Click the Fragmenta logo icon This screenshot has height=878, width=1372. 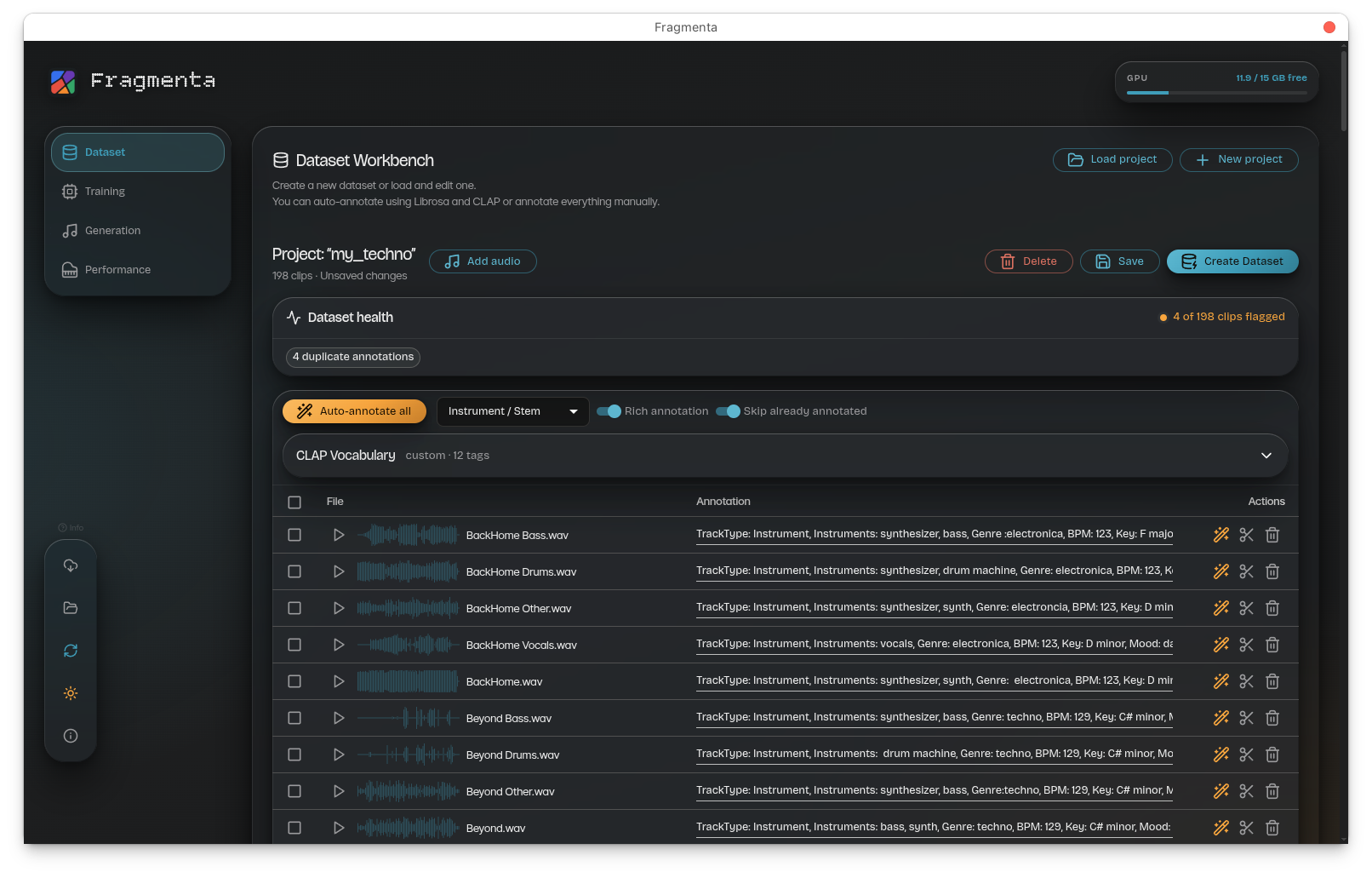(x=63, y=82)
